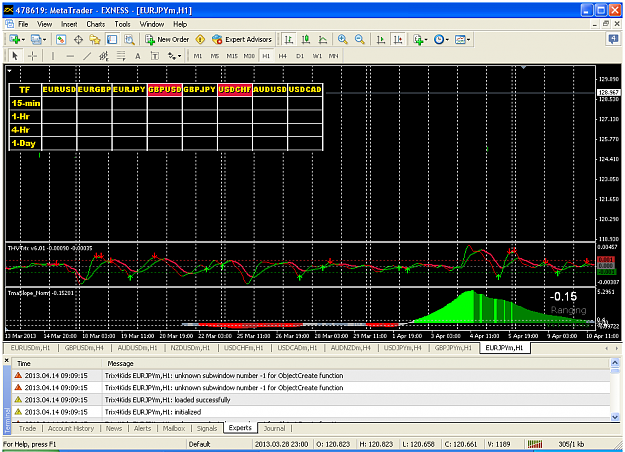This screenshot has width=625, height=452.
Task: Expand the Indicators dropdown arrow
Action: (426, 40)
